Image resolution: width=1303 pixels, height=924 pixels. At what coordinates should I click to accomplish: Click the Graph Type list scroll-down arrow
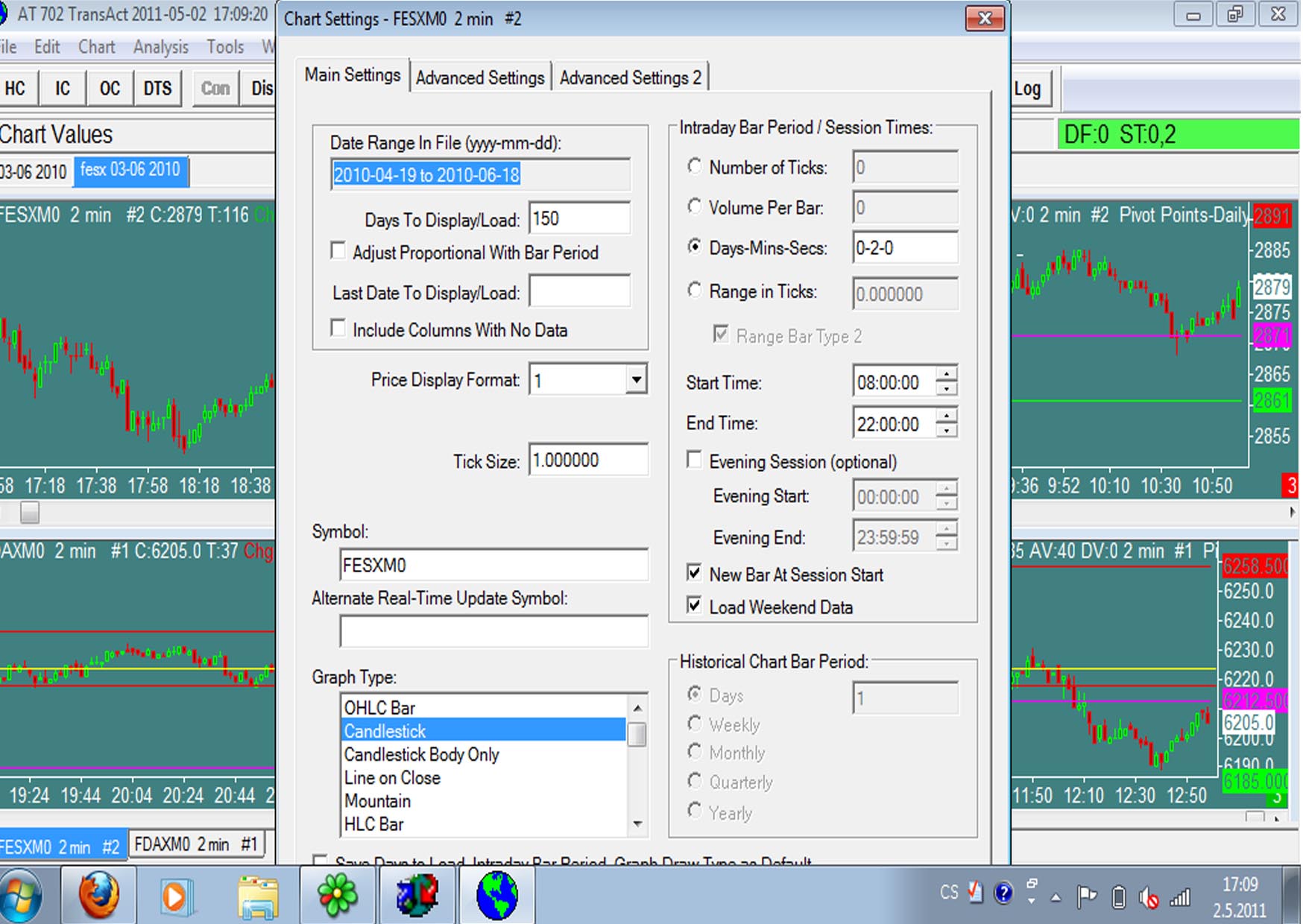click(637, 823)
